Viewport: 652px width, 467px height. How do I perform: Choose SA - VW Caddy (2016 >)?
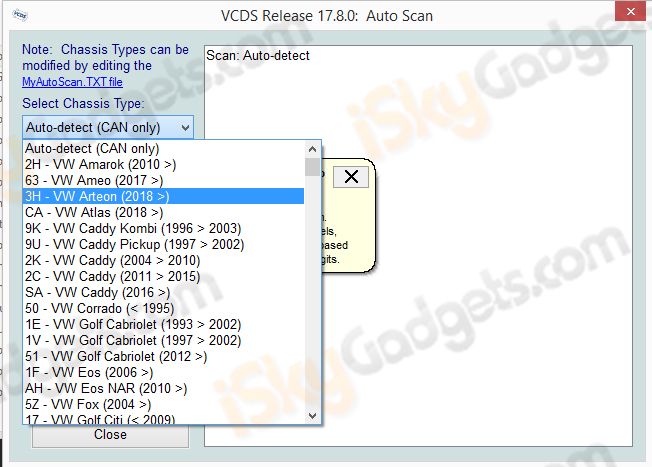163,292
